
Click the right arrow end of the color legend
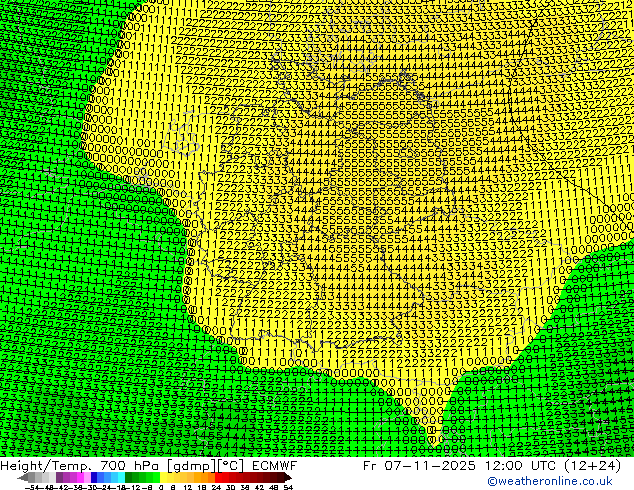click(x=287, y=478)
